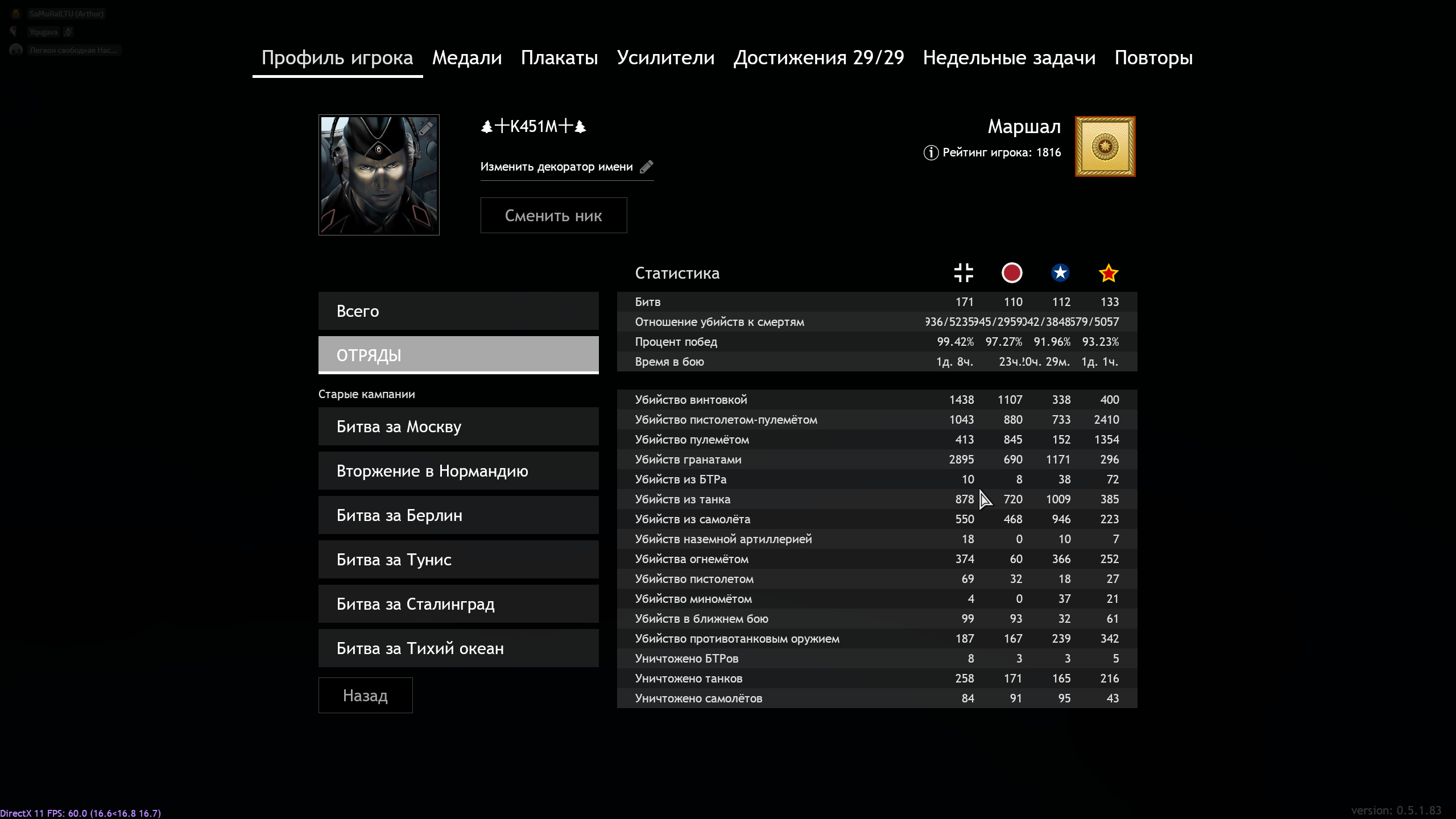This screenshot has width=1456, height=819.
Task: Click pencil icon next to name decorator
Action: (x=647, y=167)
